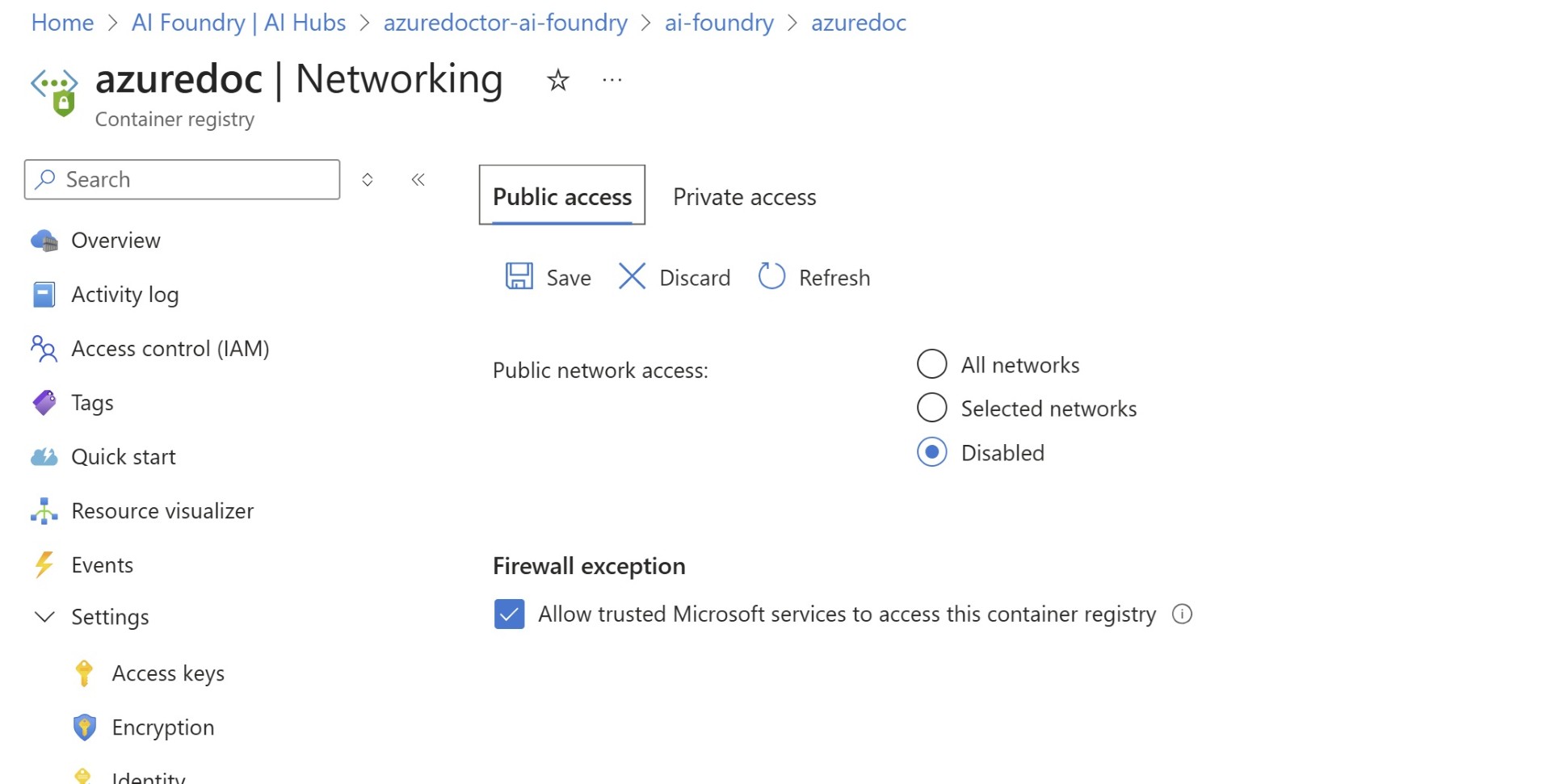Click the container registry resource icon
This screenshot has height=784, width=1551.
[x=55, y=92]
